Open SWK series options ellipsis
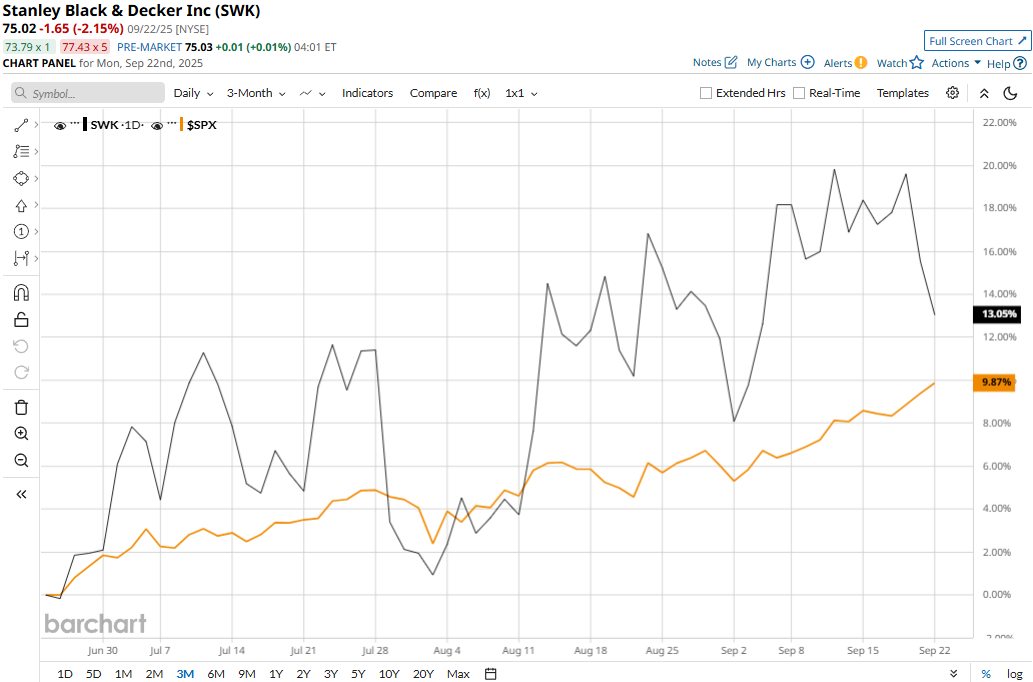 (x=74, y=123)
